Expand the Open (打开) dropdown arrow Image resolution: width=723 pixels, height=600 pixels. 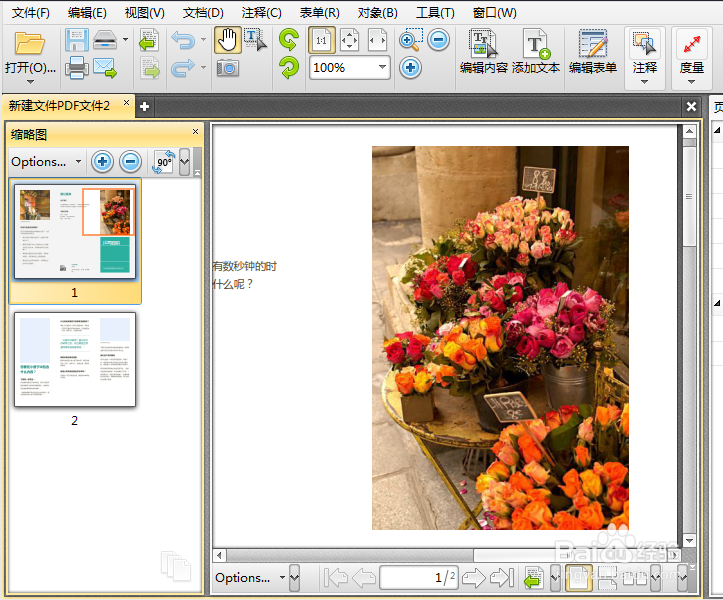pyautogui.click(x=30, y=82)
